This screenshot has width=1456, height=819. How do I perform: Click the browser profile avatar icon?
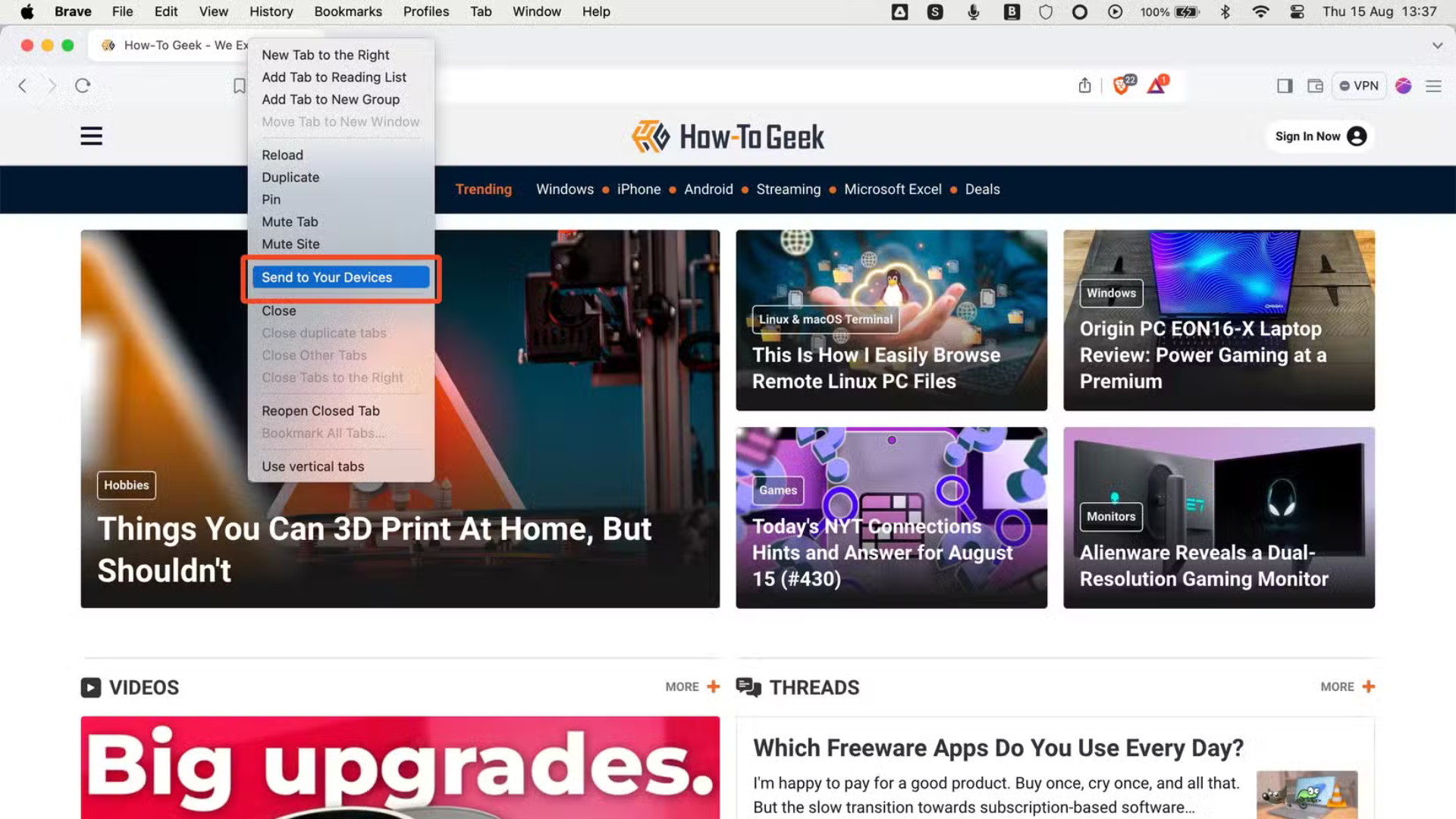tap(1404, 86)
